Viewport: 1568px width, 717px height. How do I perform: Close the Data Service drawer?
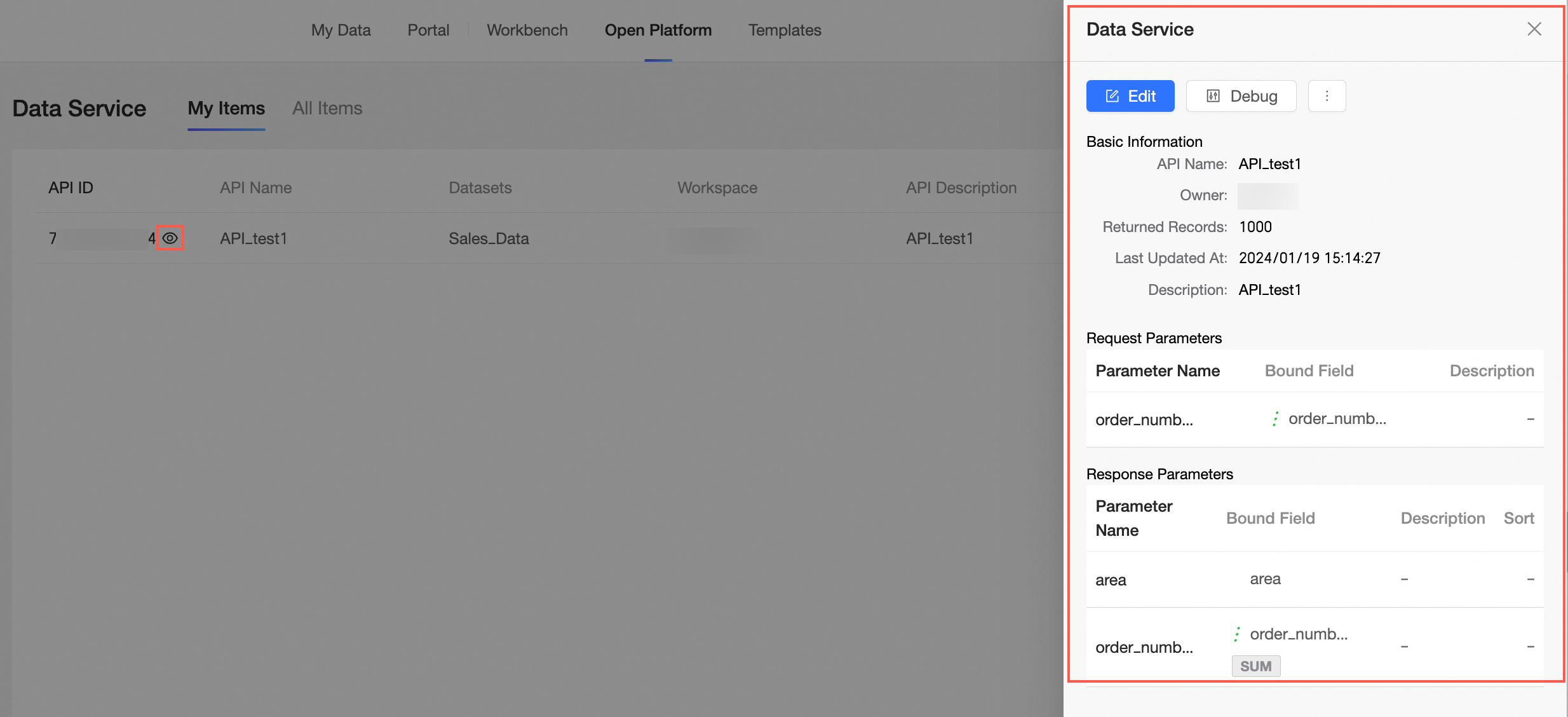pyautogui.click(x=1534, y=29)
